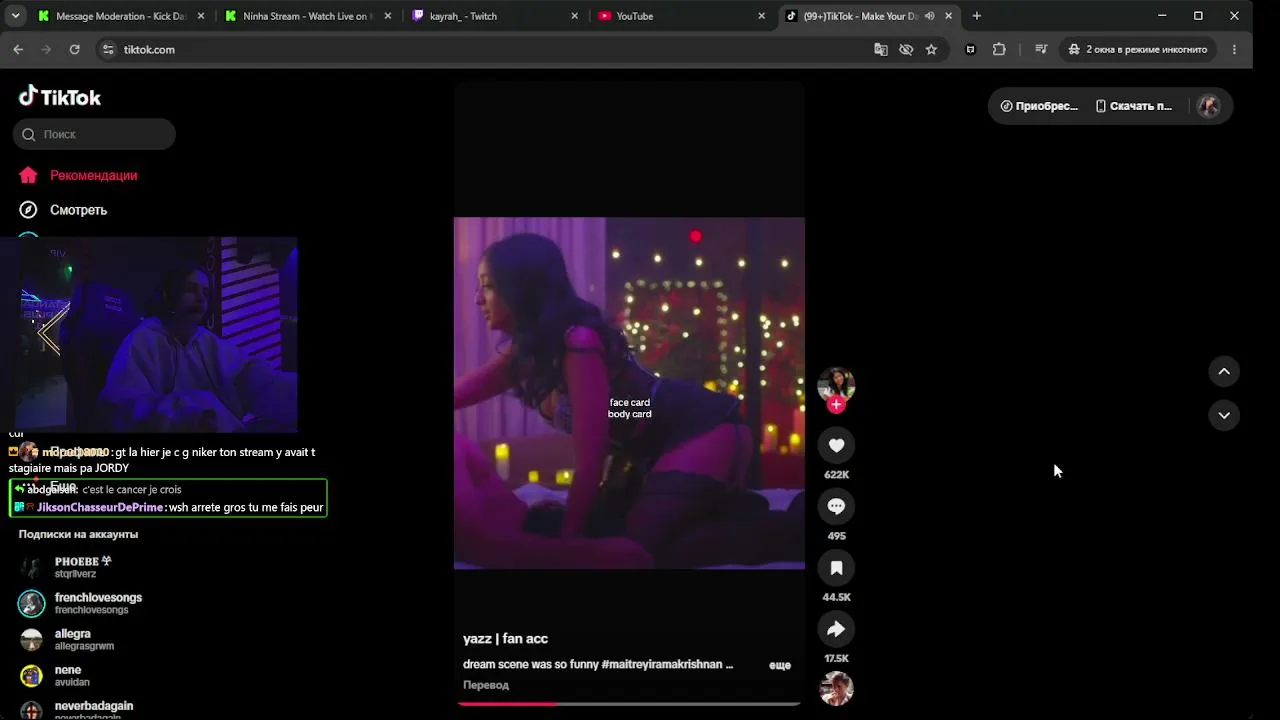Click the TikTok search field

(x=95, y=134)
